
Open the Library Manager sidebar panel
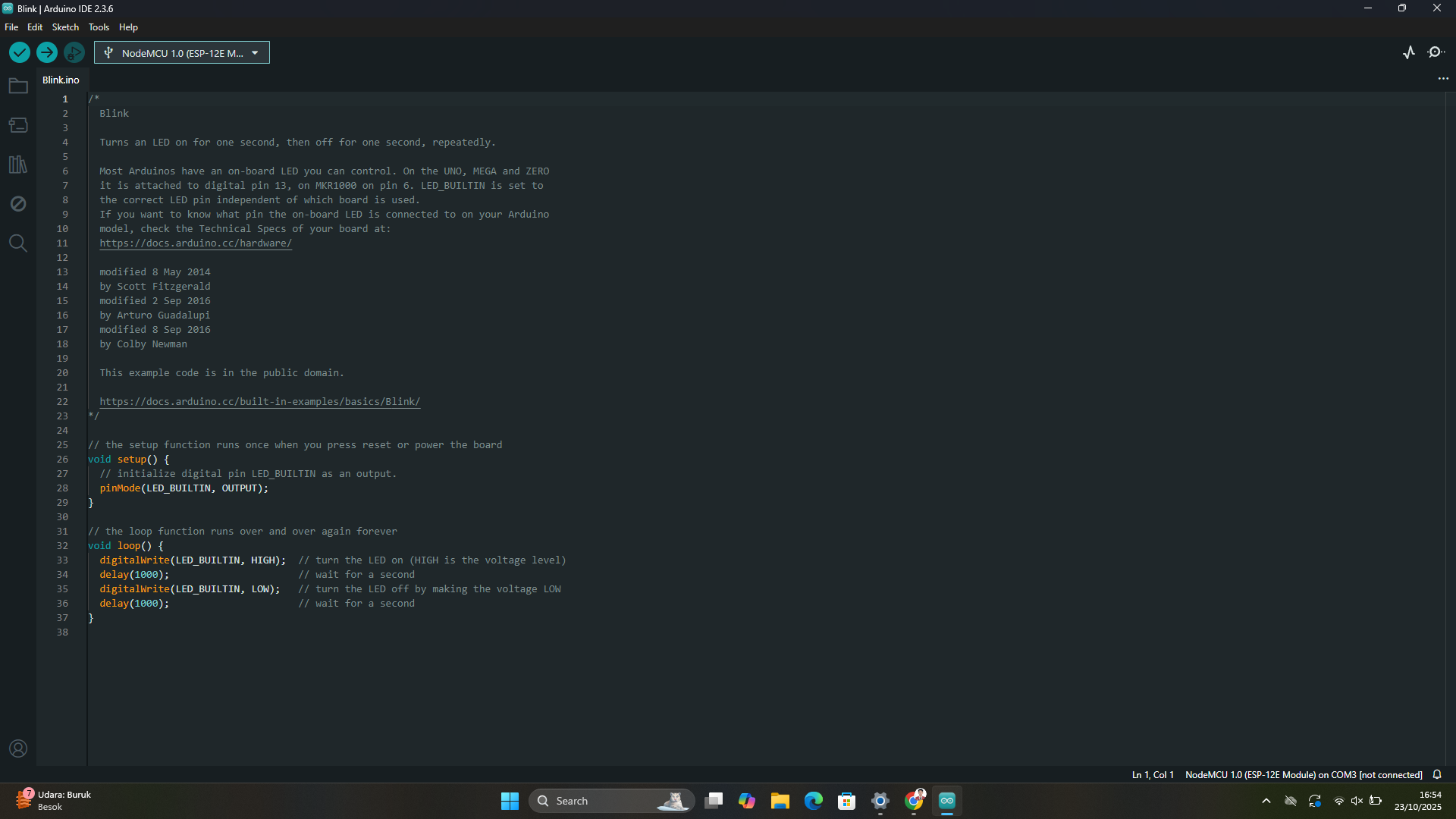18,165
